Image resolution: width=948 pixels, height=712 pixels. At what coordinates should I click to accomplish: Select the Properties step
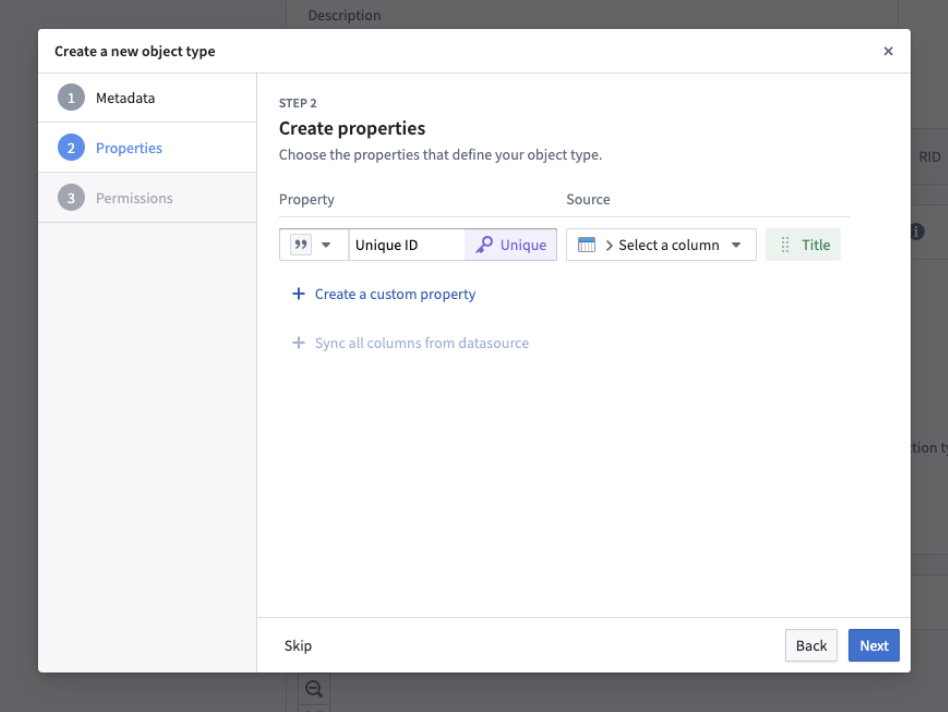(148, 148)
